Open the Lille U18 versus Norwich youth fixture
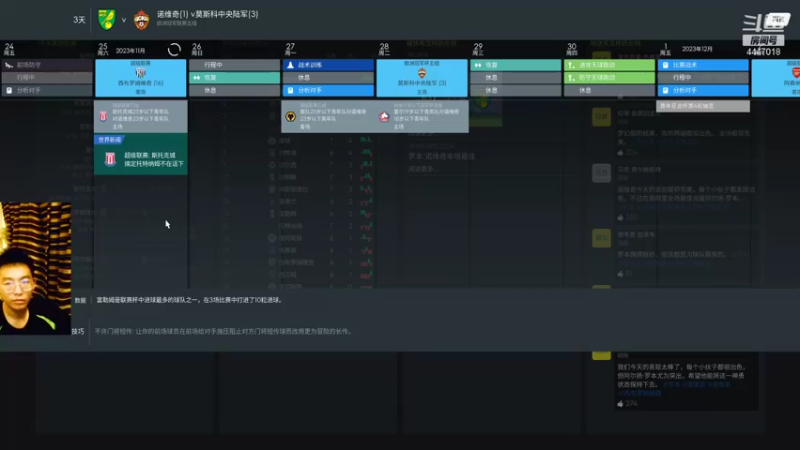Viewport: 800px width, 450px height. pos(422,116)
